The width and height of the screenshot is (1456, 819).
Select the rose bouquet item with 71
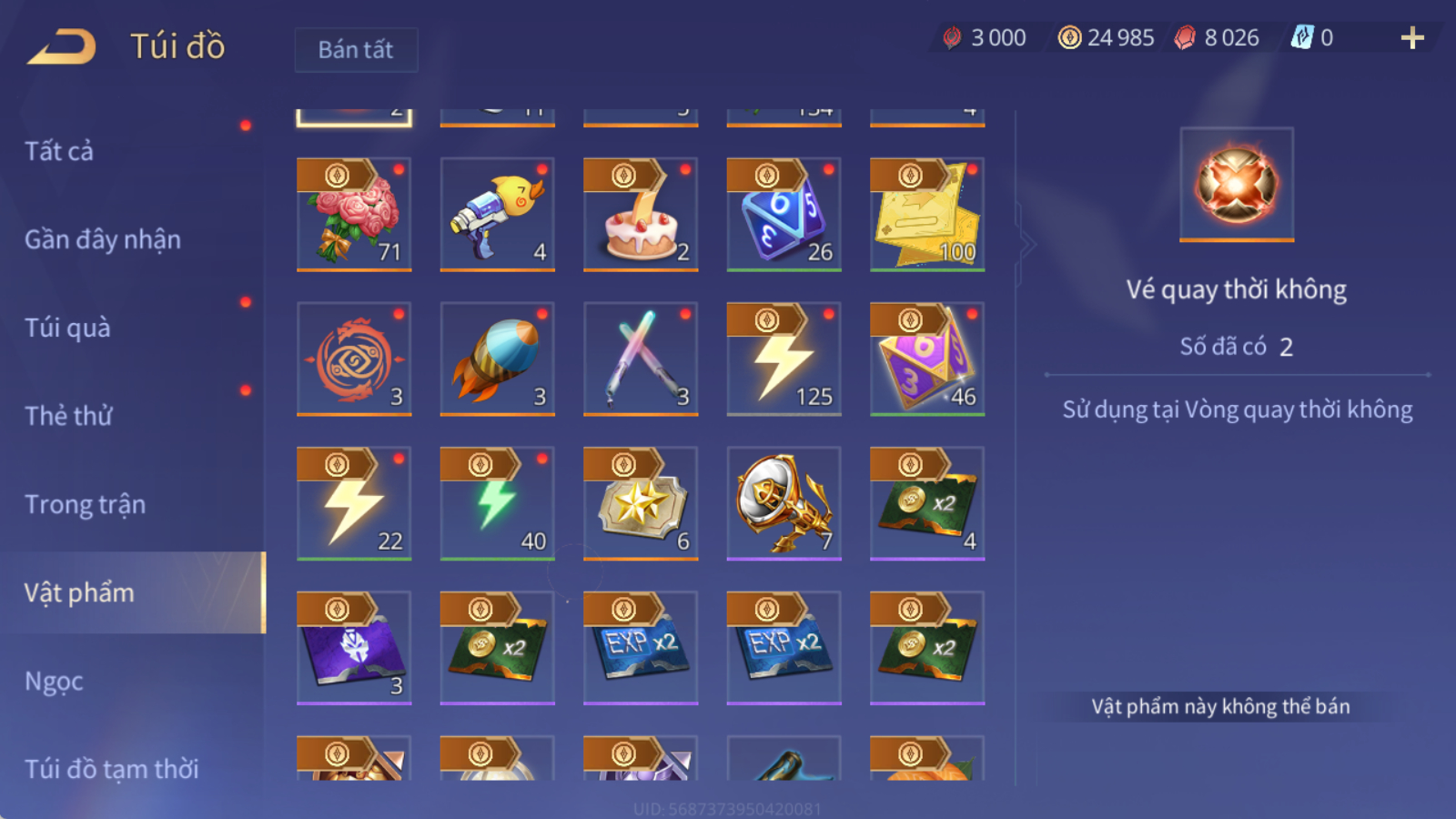pos(354,215)
